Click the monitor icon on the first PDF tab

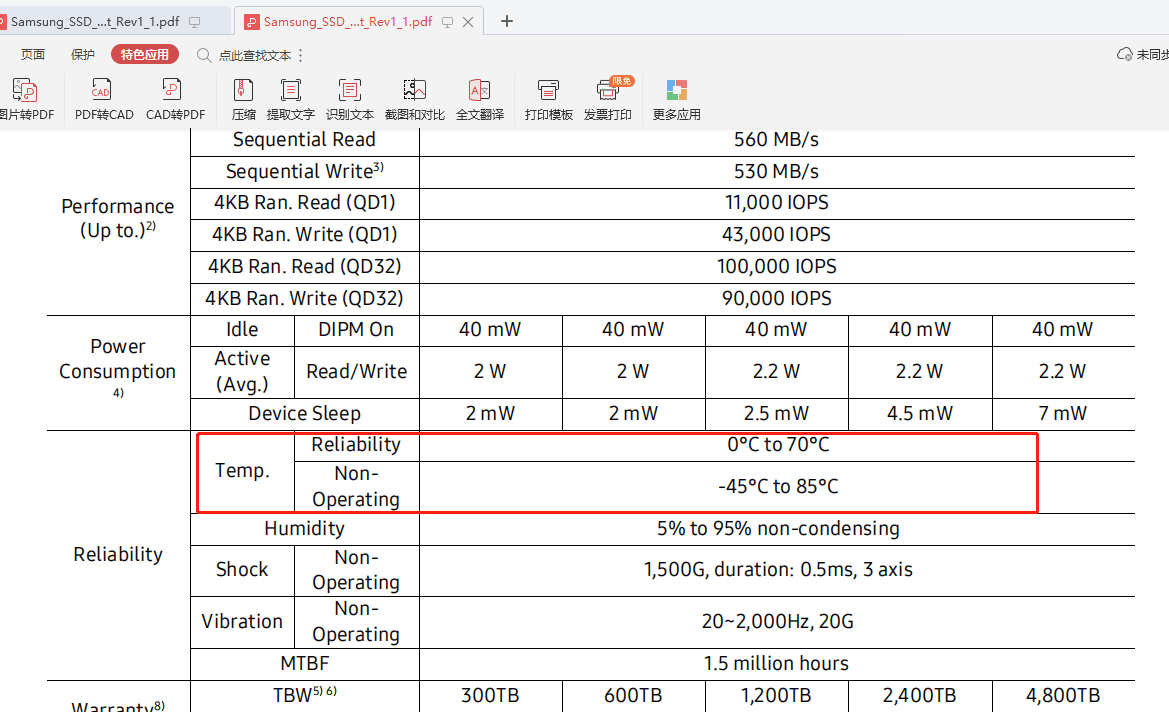(x=195, y=22)
